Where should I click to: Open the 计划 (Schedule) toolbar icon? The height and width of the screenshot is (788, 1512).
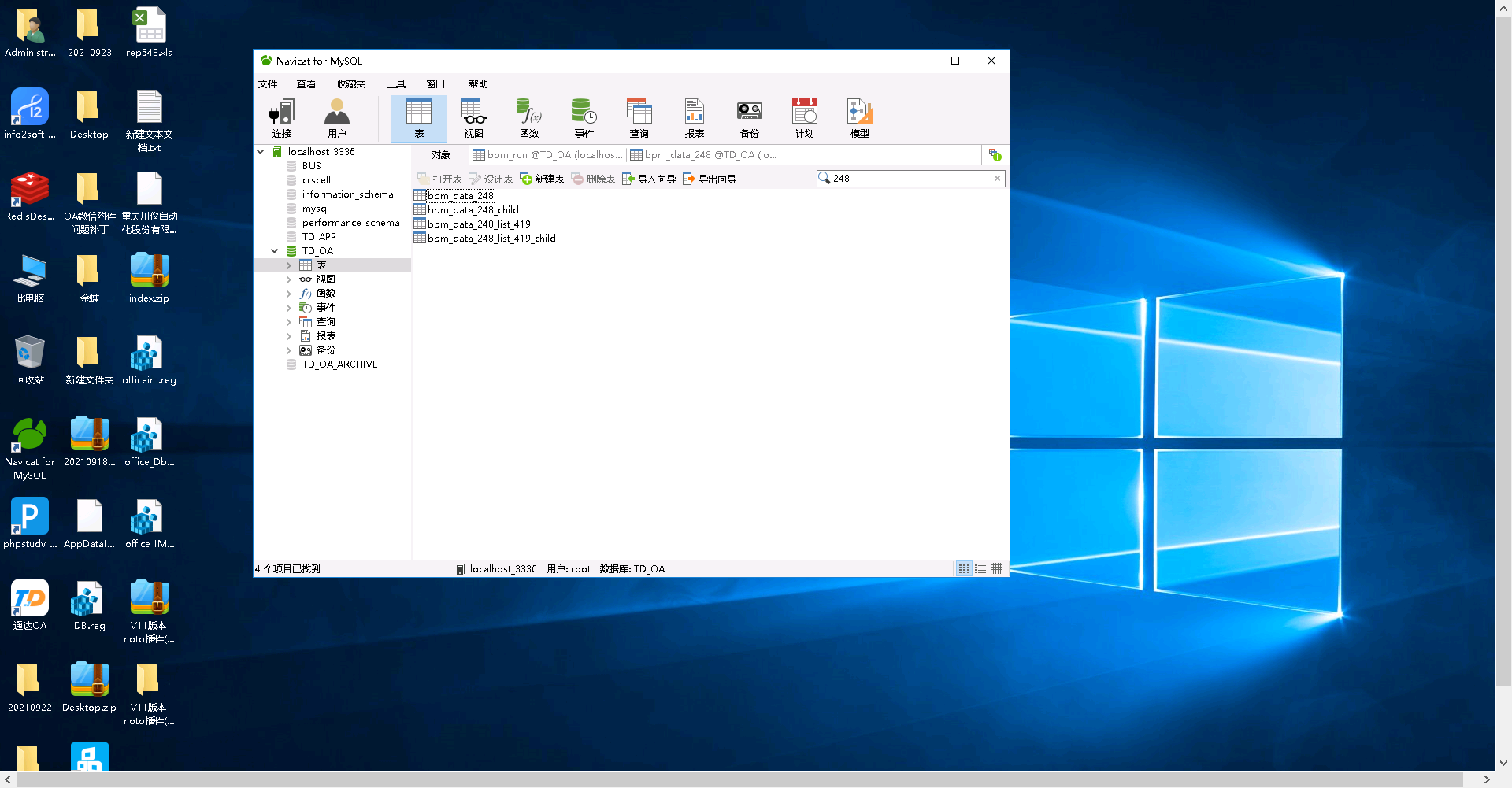[804, 118]
